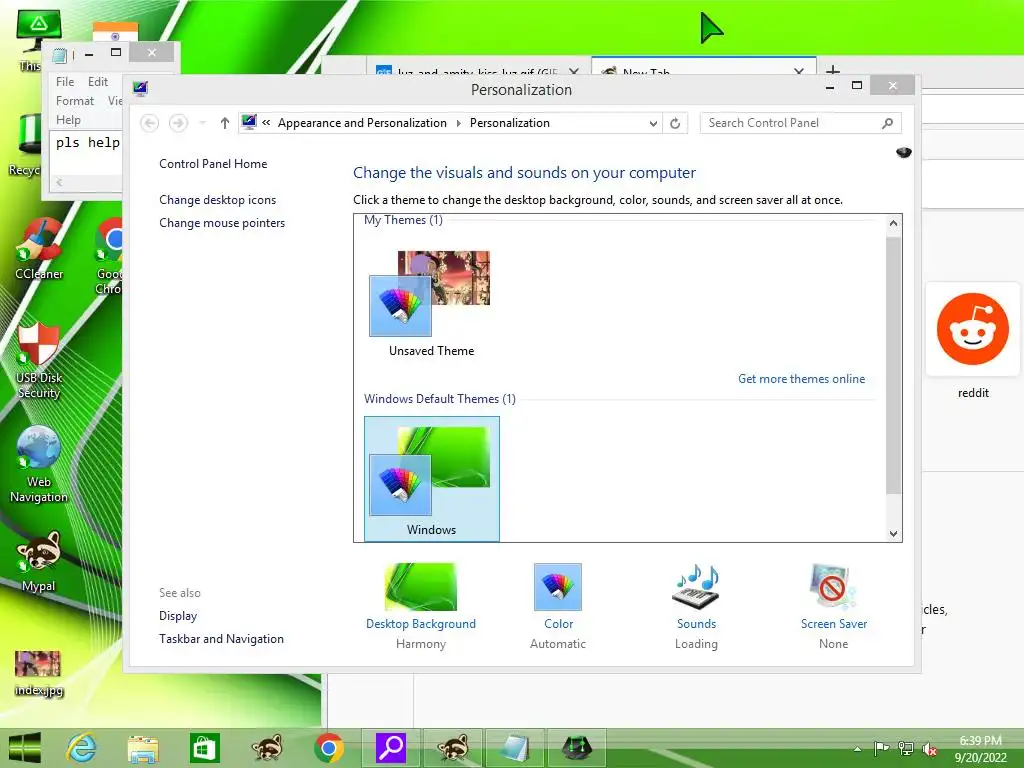Image resolution: width=1024 pixels, height=768 pixels.
Task: Click the Personalization help icon
Action: (904, 152)
